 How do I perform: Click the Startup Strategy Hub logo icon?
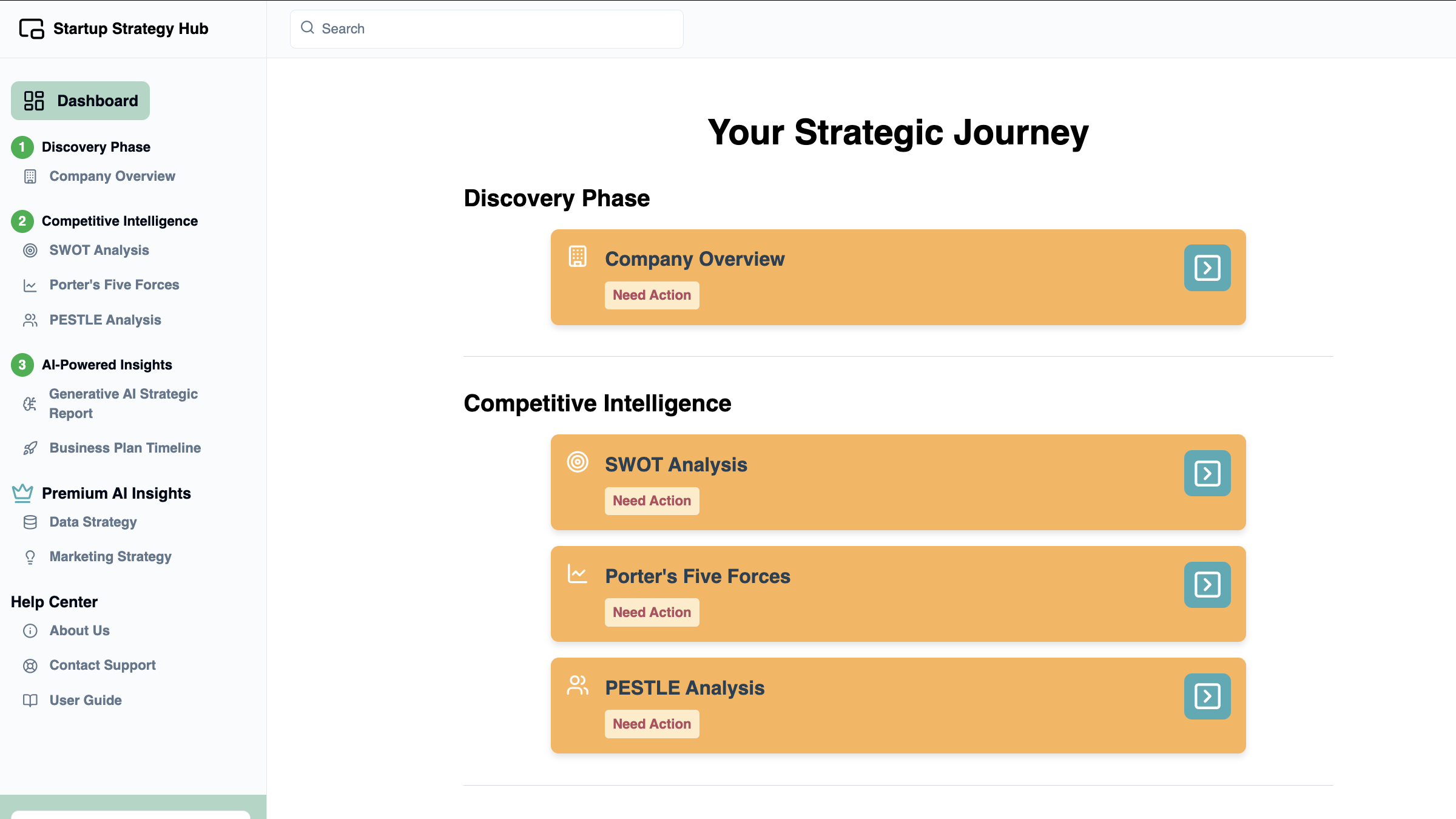(32, 29)
